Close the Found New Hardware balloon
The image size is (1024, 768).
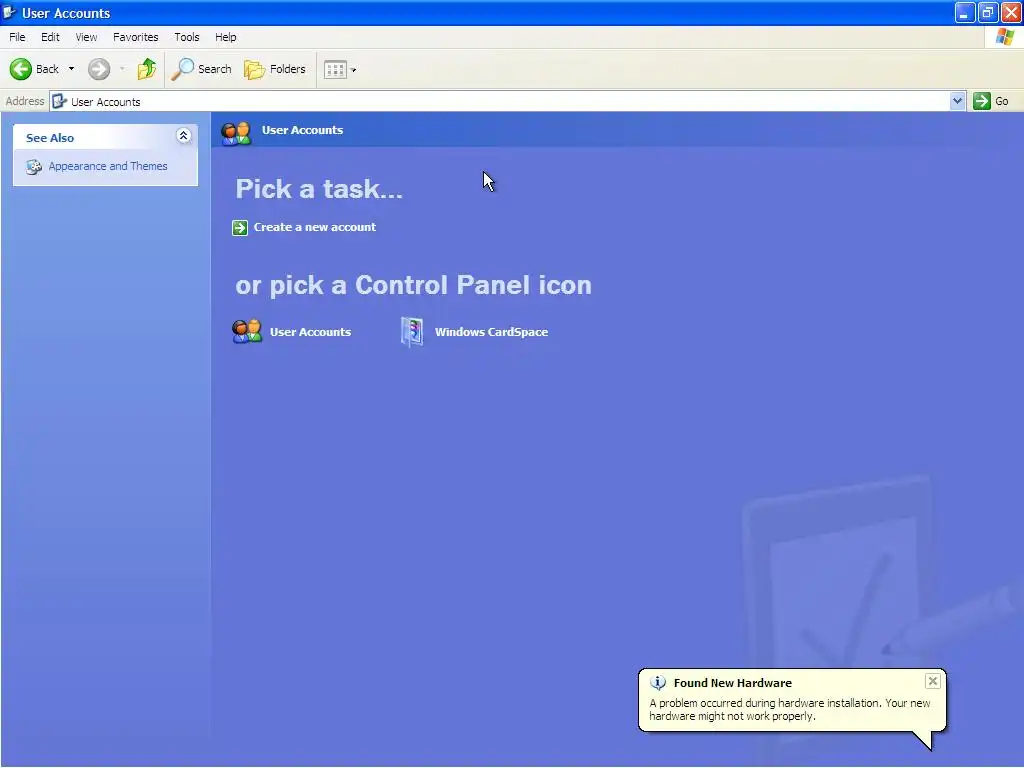(933, 681)
